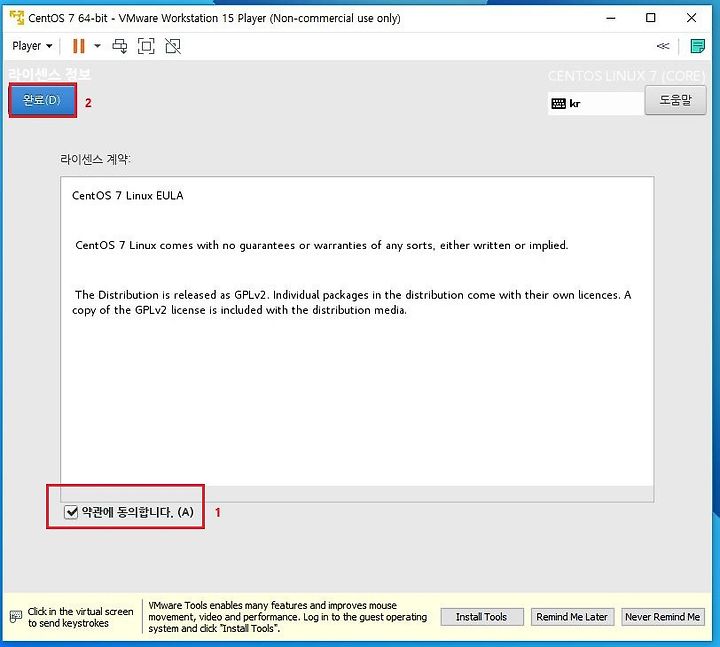
Task: Enter full screen mode
Action: [146, 46]
